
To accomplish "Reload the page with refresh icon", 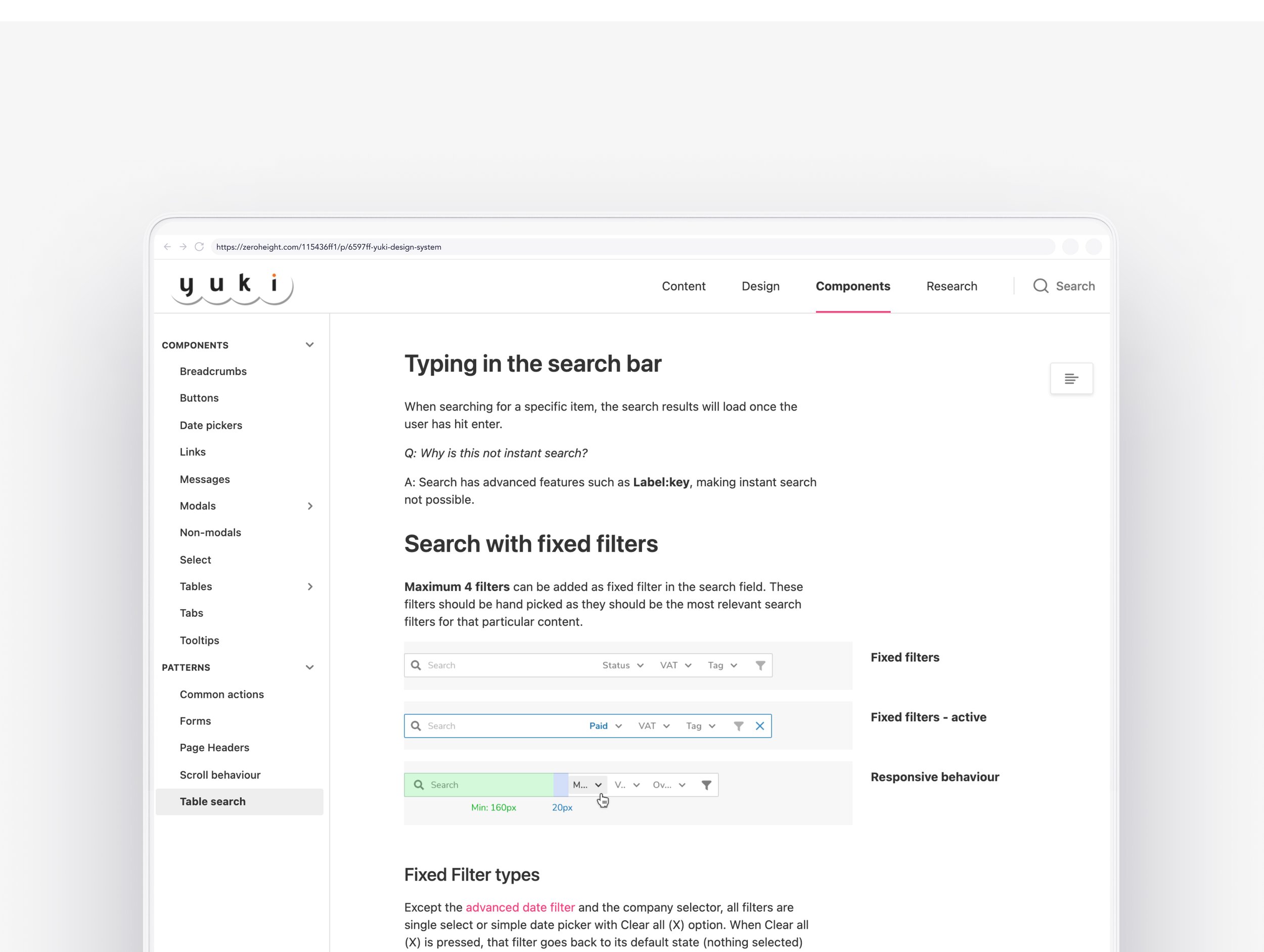I will click(x=199, y=247).
